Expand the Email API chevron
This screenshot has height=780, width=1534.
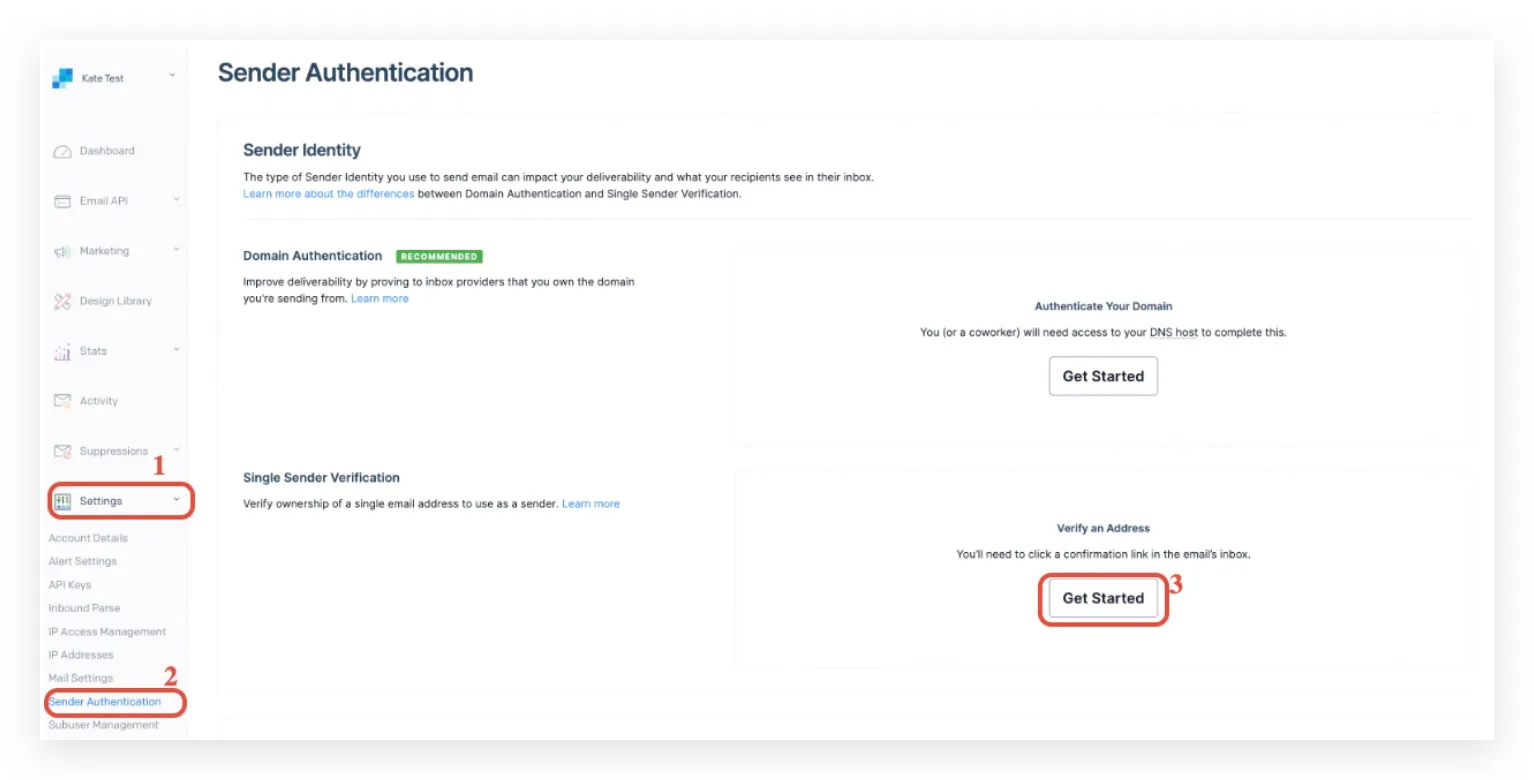(x=176, y=199)
